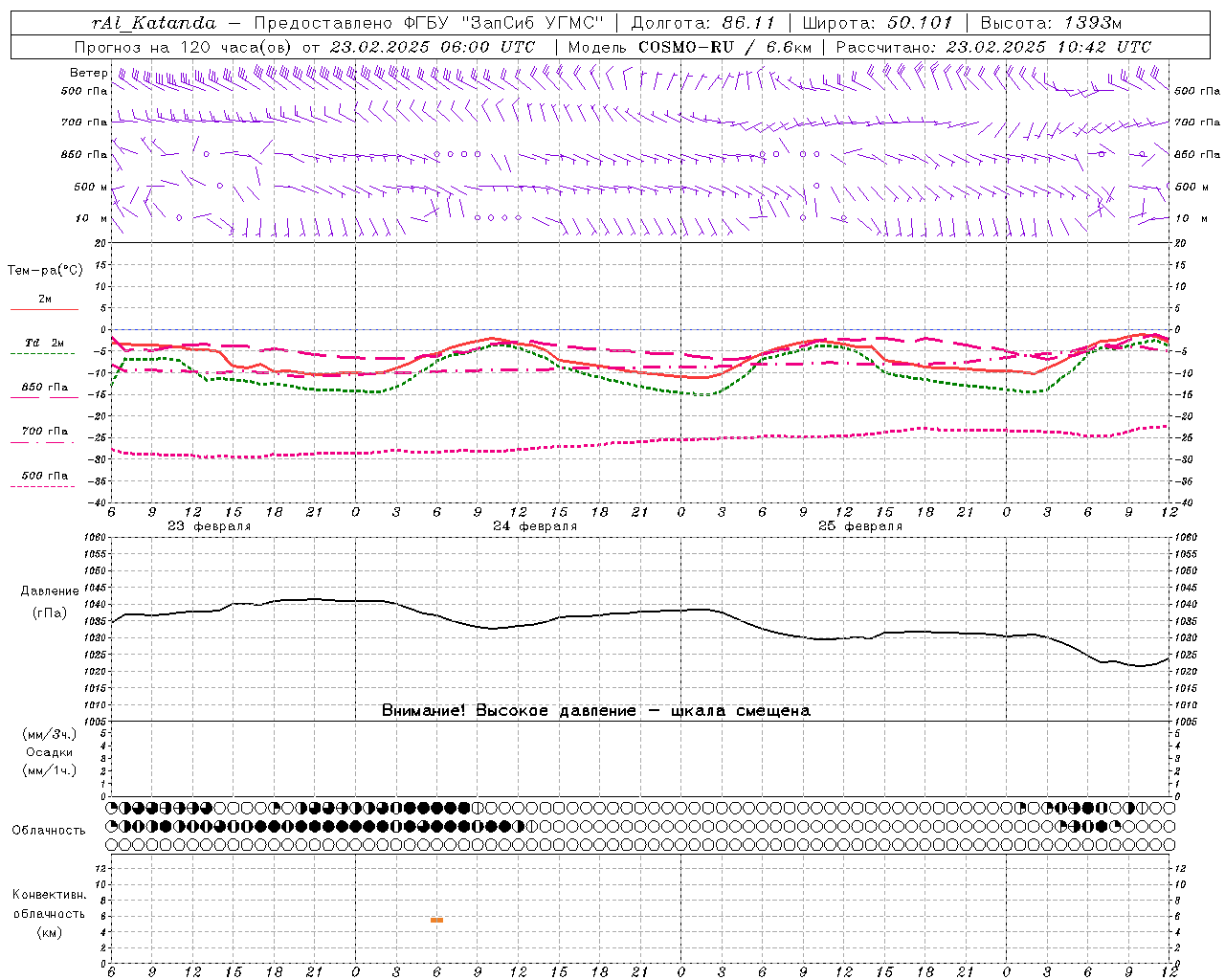Screen dimensions: 1225x980
Task: Click the Высота: 1393м value
Action: point(1050,23)
